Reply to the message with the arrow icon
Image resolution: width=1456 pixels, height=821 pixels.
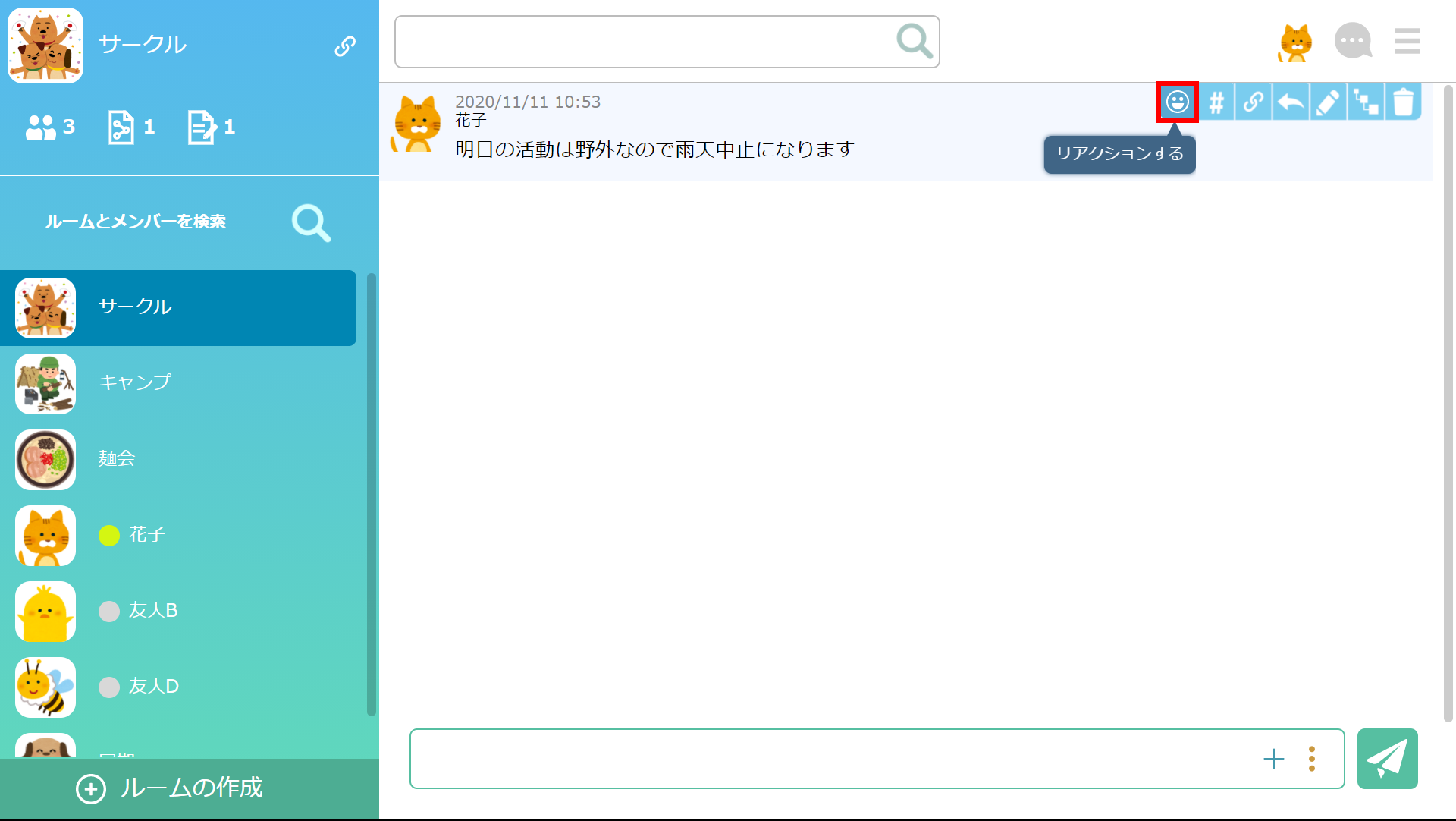tap(1291, 102)
